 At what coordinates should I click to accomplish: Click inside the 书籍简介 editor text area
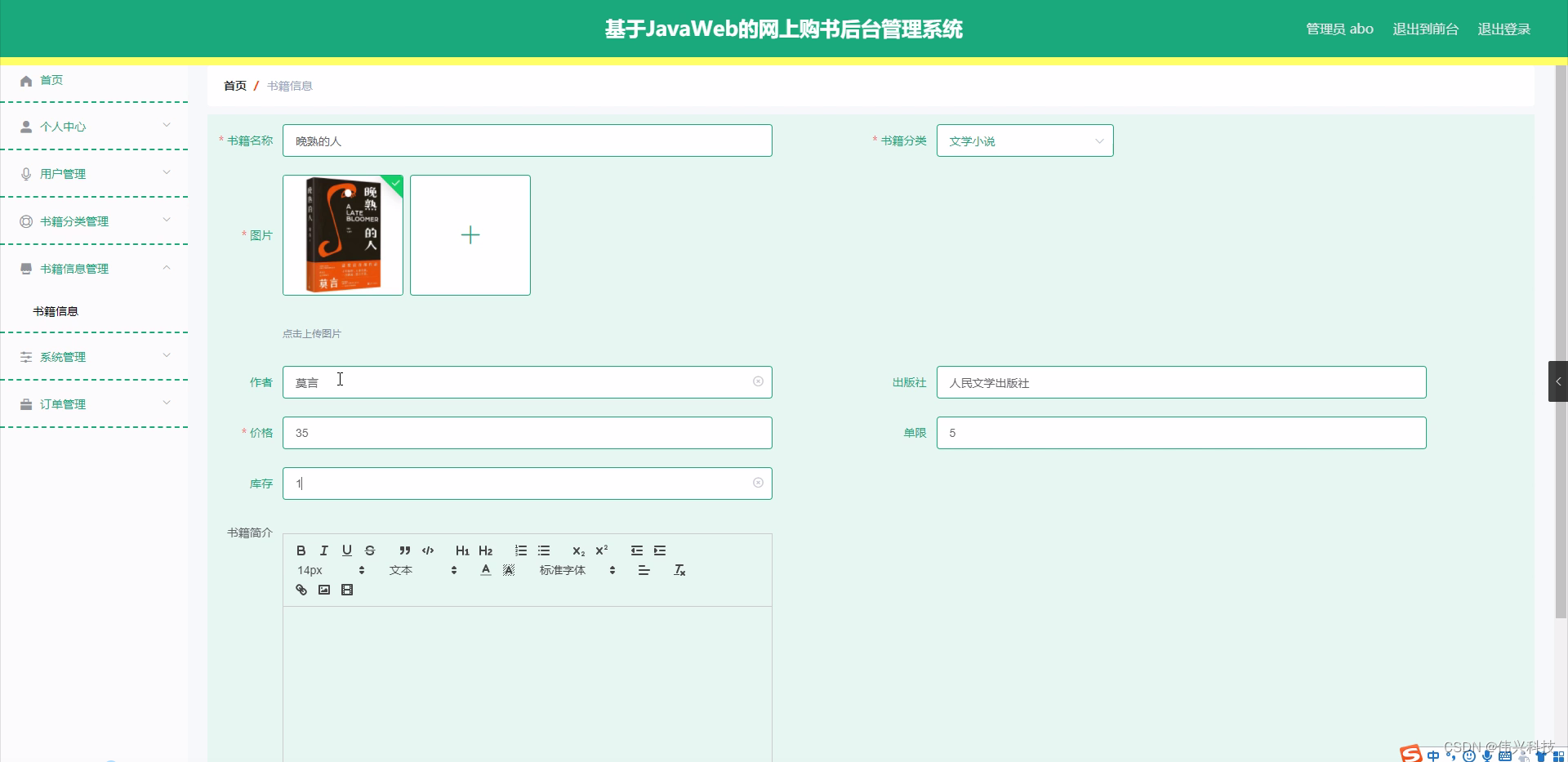(528, 684)
